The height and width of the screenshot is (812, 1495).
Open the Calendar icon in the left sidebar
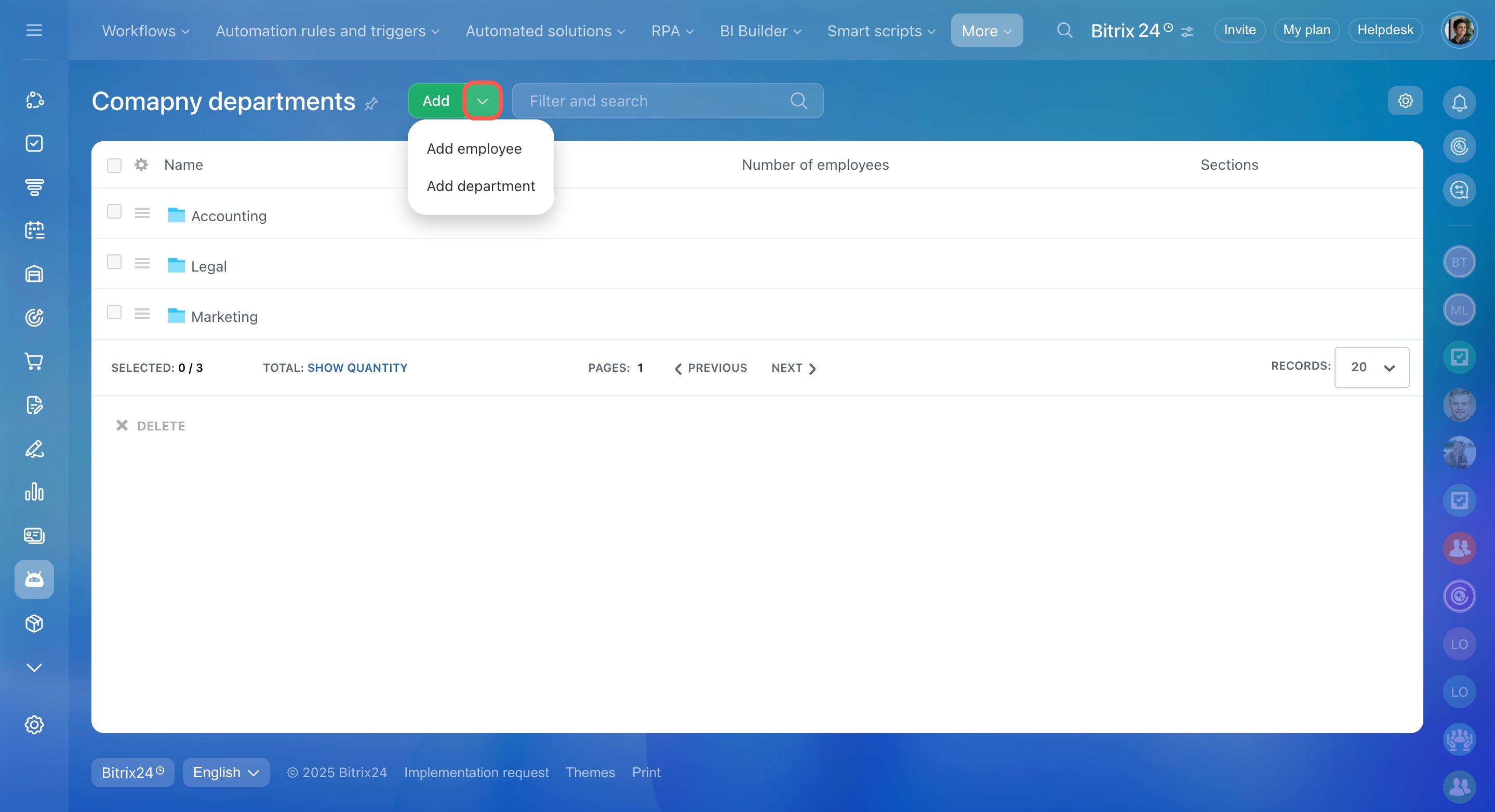point(34,231)
